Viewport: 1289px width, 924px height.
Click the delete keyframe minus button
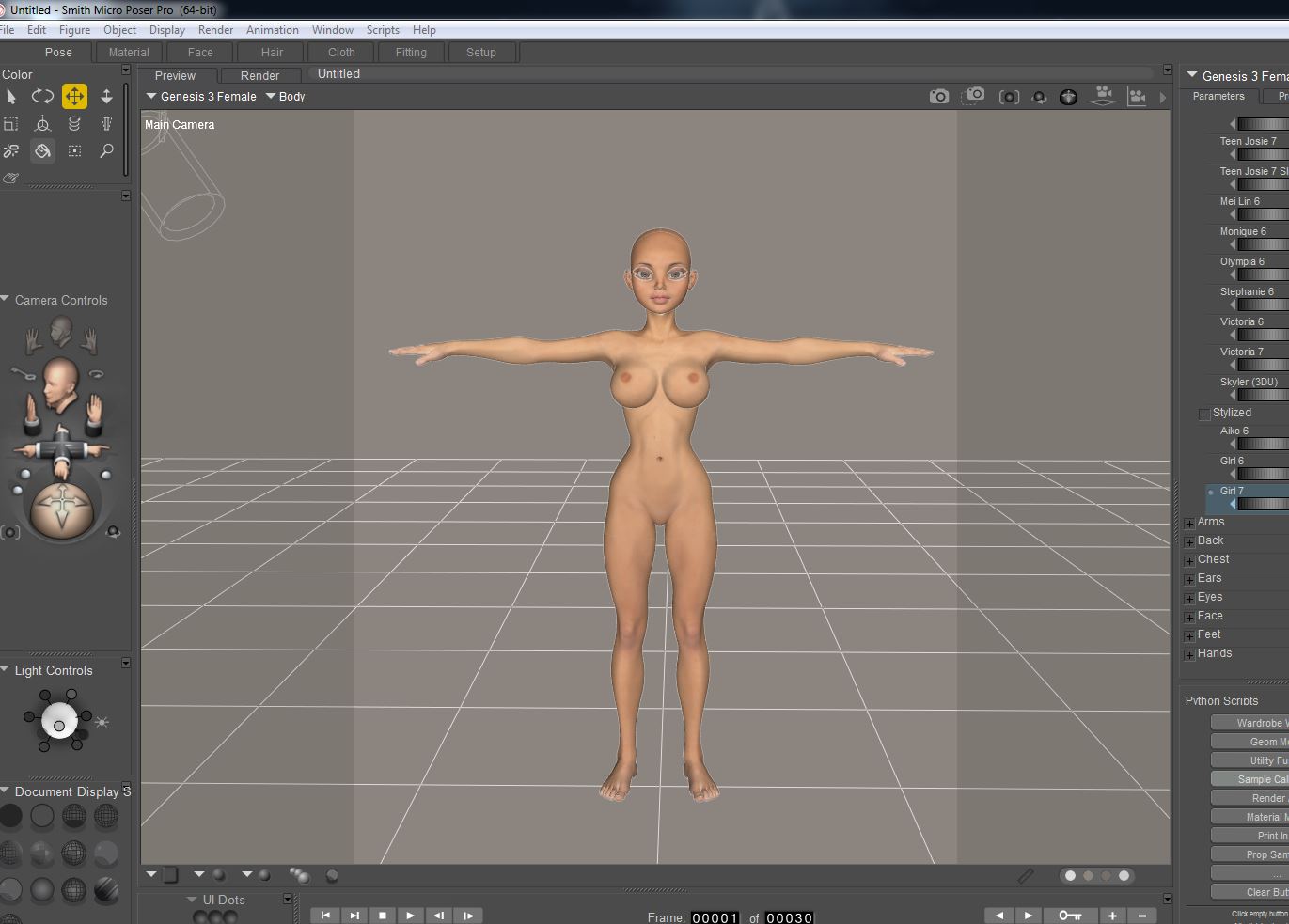click(1142, 916)
